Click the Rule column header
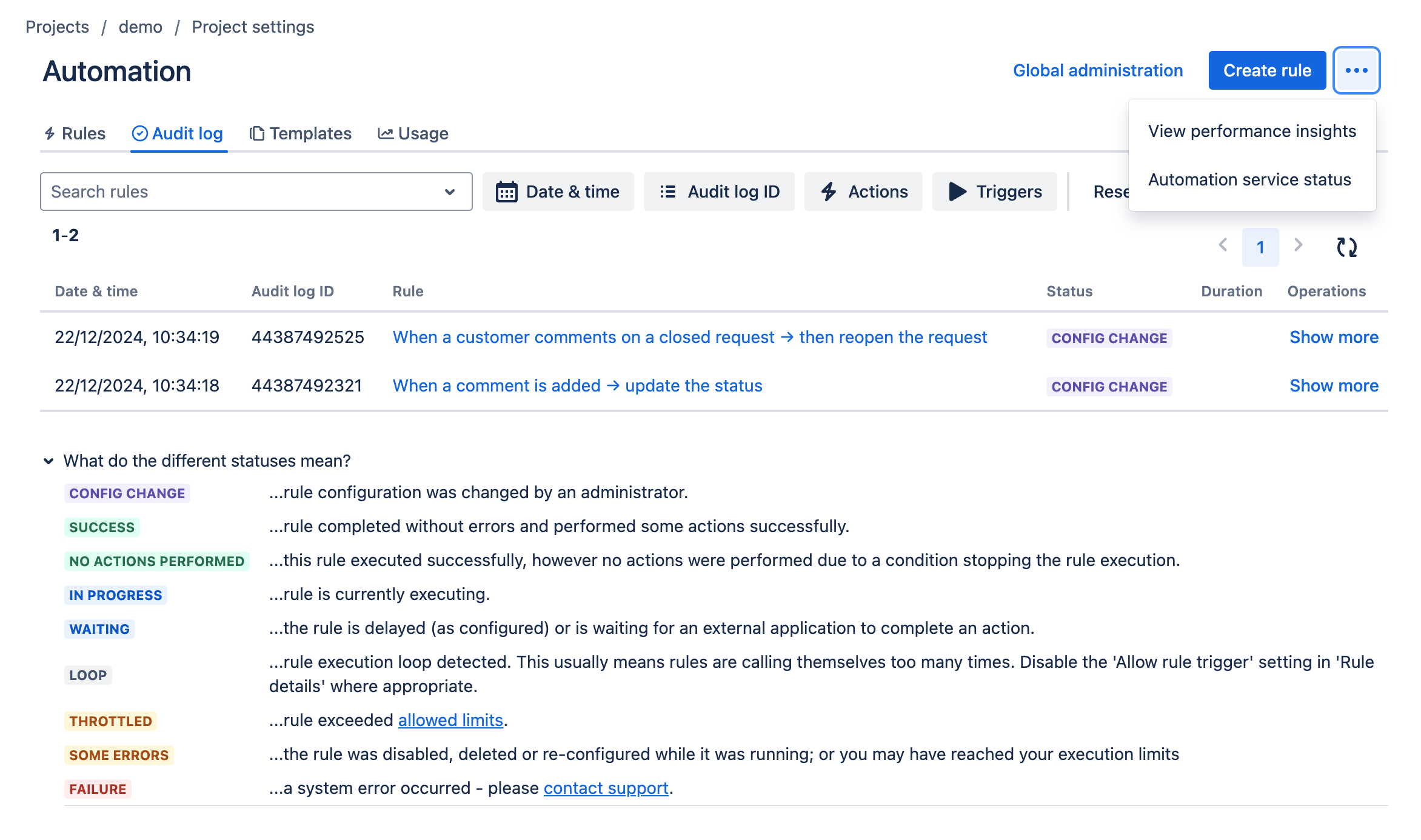The image size is (1421, 840). [x=408, y=291]
